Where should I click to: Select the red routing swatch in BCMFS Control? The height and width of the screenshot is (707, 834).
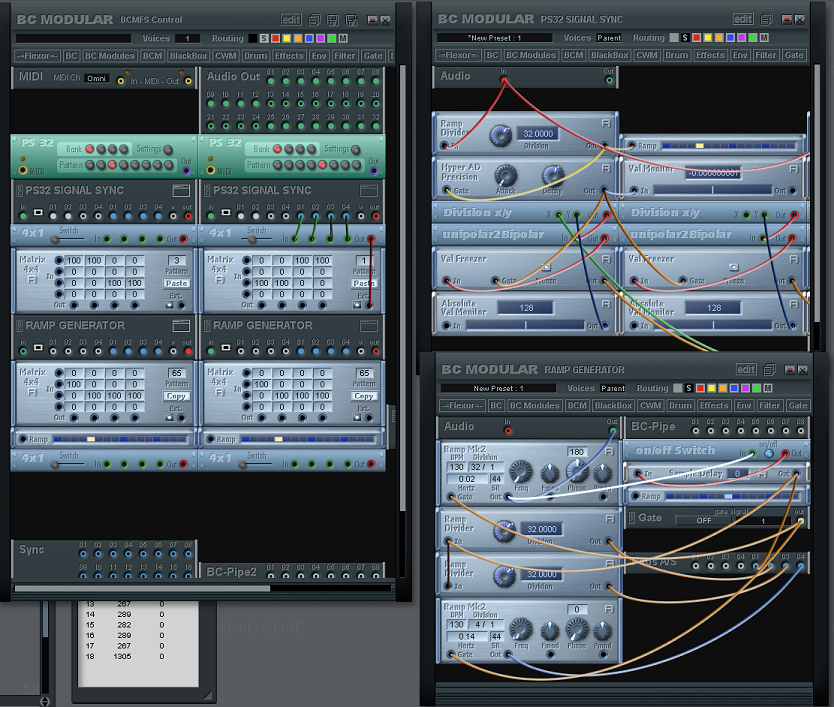(x=276, y=37)
